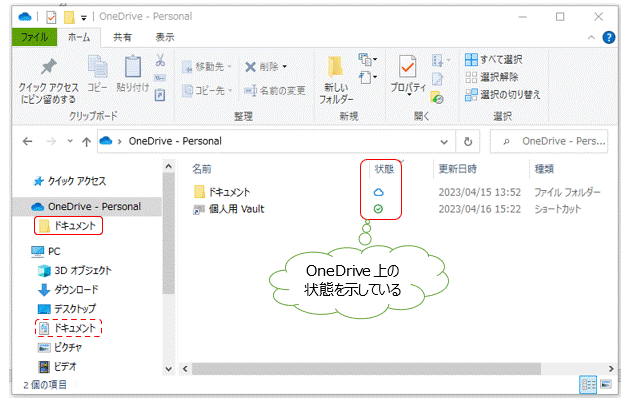Click すべて選択 to select all
The height and width of the screenshot is (404, 633).
point(493,60)
